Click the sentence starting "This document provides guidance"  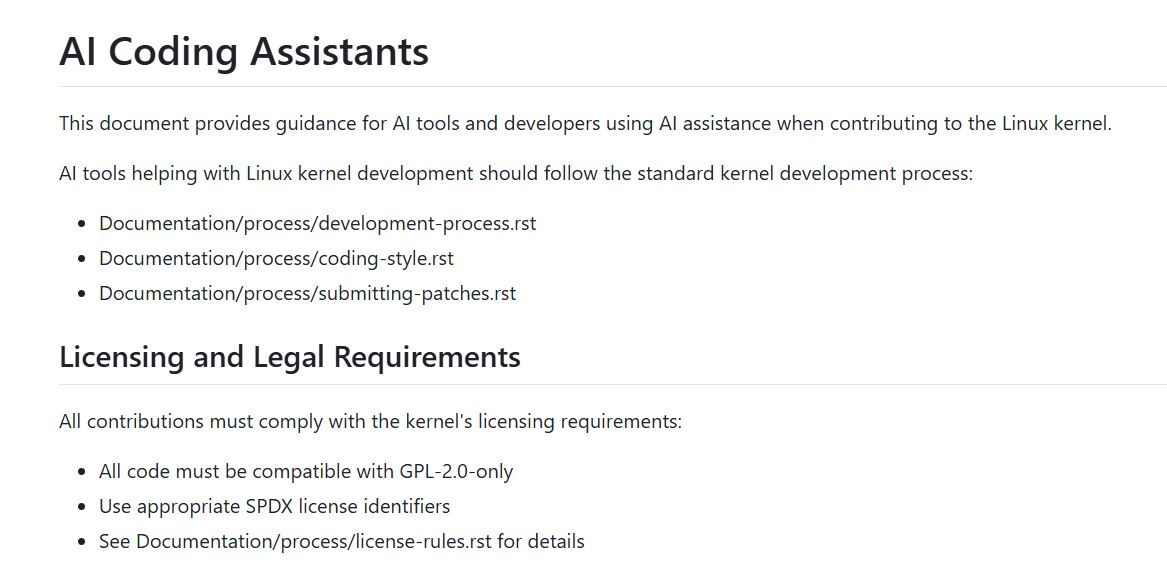pyautogui.click(x=585, y=124)
